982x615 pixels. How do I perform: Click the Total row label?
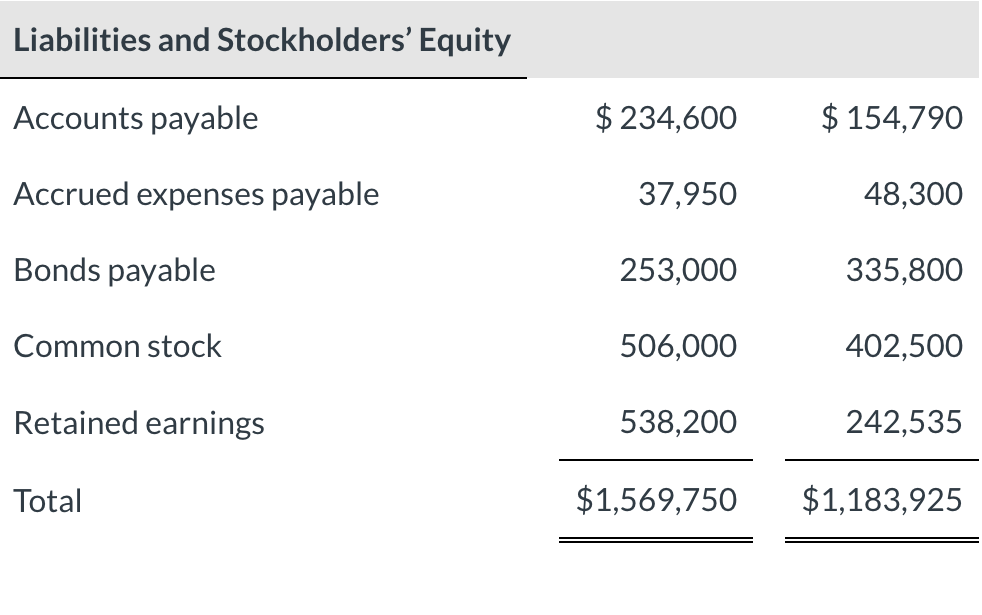tap(48, 500)
